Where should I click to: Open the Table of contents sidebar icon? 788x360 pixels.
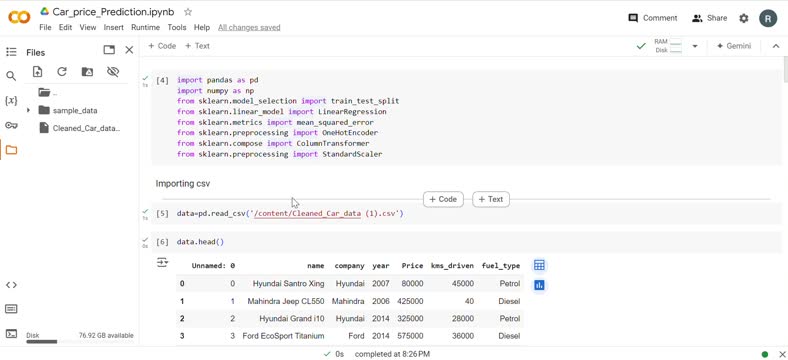coord(11,52)
